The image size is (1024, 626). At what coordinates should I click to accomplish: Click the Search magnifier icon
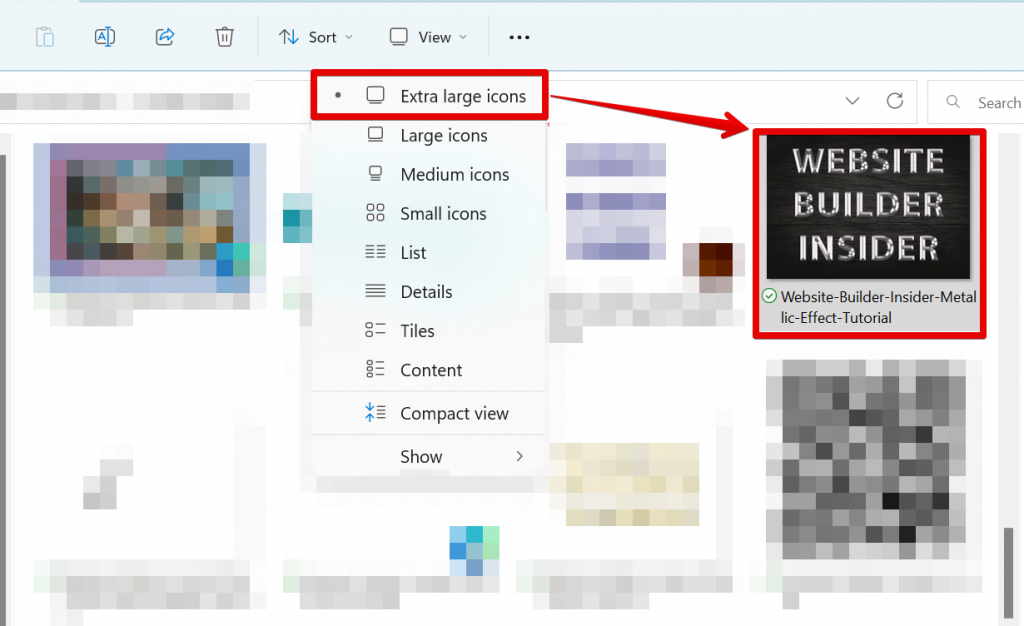tap(953, 101)
